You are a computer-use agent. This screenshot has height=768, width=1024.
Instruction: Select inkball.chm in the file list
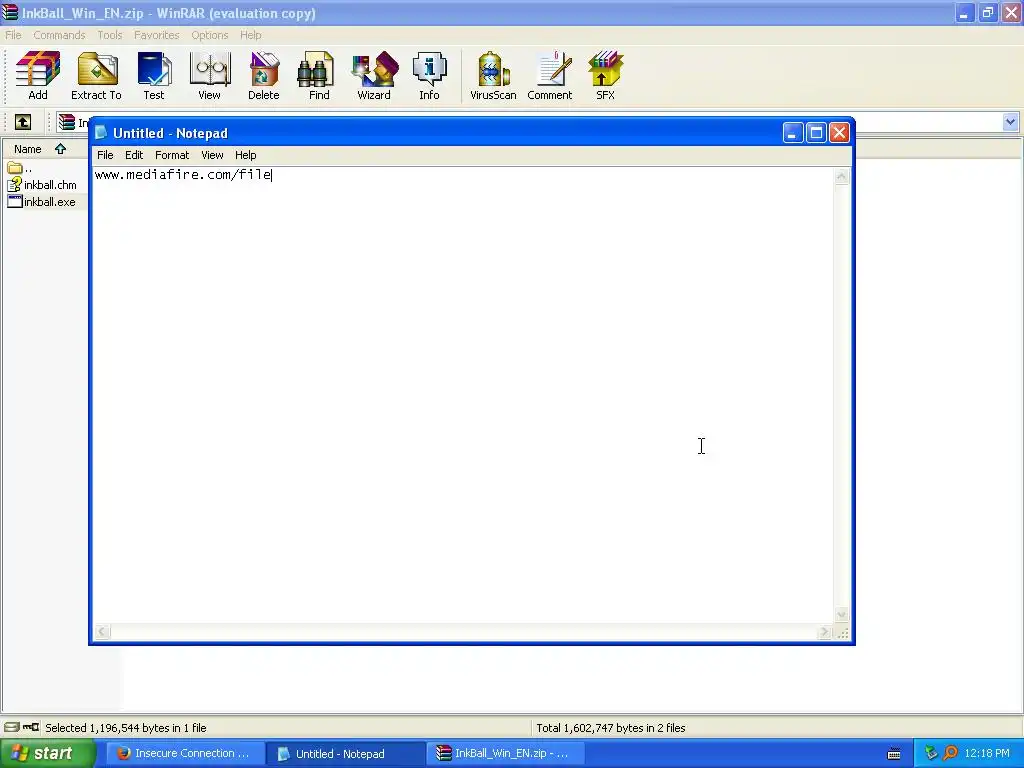pyautogui.click(x=42, y=185)
